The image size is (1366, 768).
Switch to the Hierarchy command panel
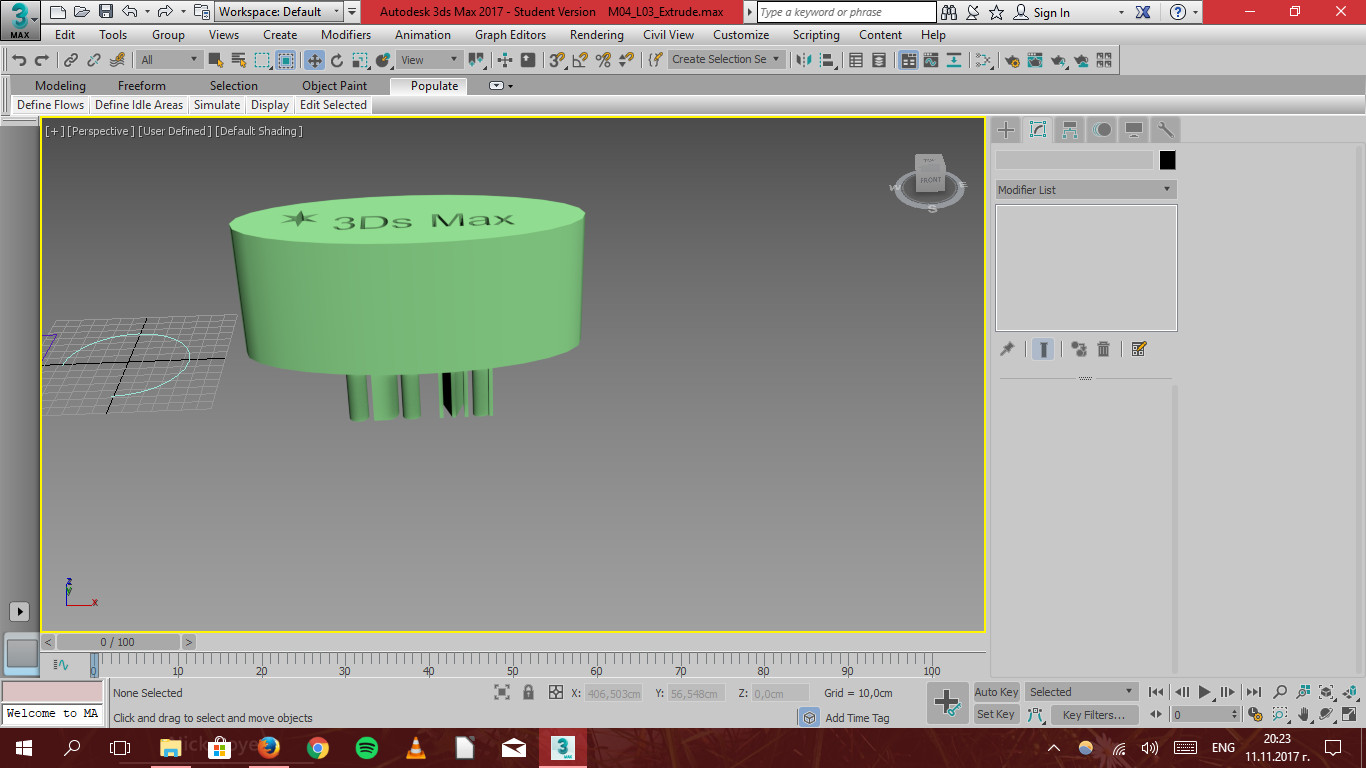tap(1069, 129)
